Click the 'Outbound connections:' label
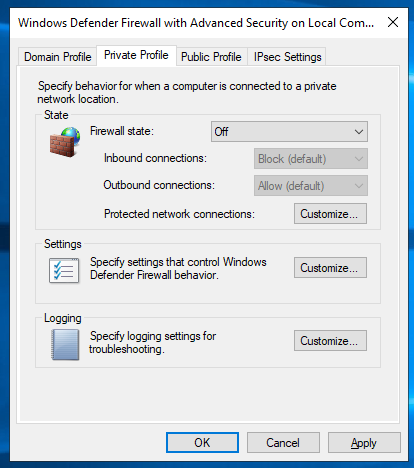The width and height of the screenshot is (414, 468). [x=159, y=185]
